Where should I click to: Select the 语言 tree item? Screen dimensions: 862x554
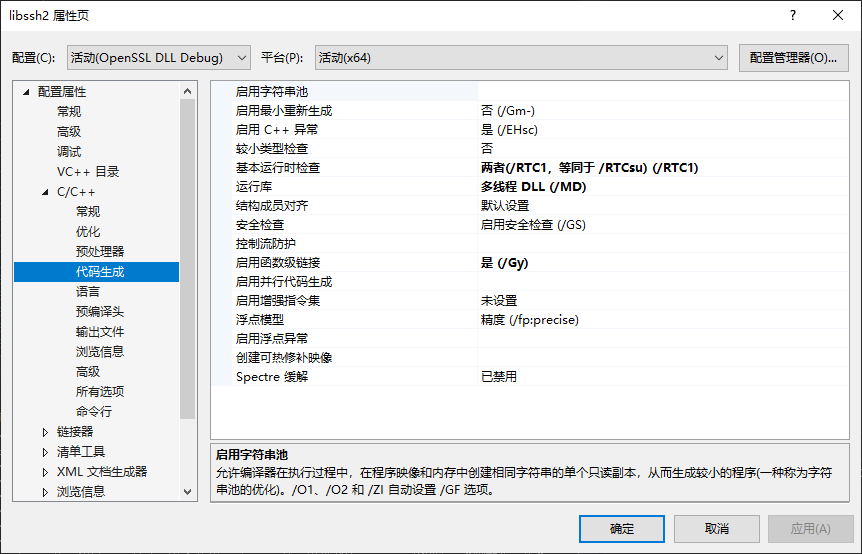pyautogui.click(x=88, y=291)
